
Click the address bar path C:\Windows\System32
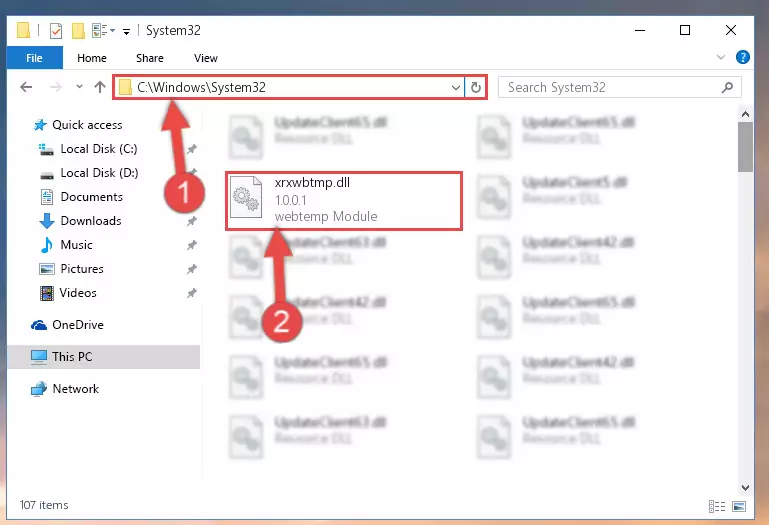pos(201,87)
